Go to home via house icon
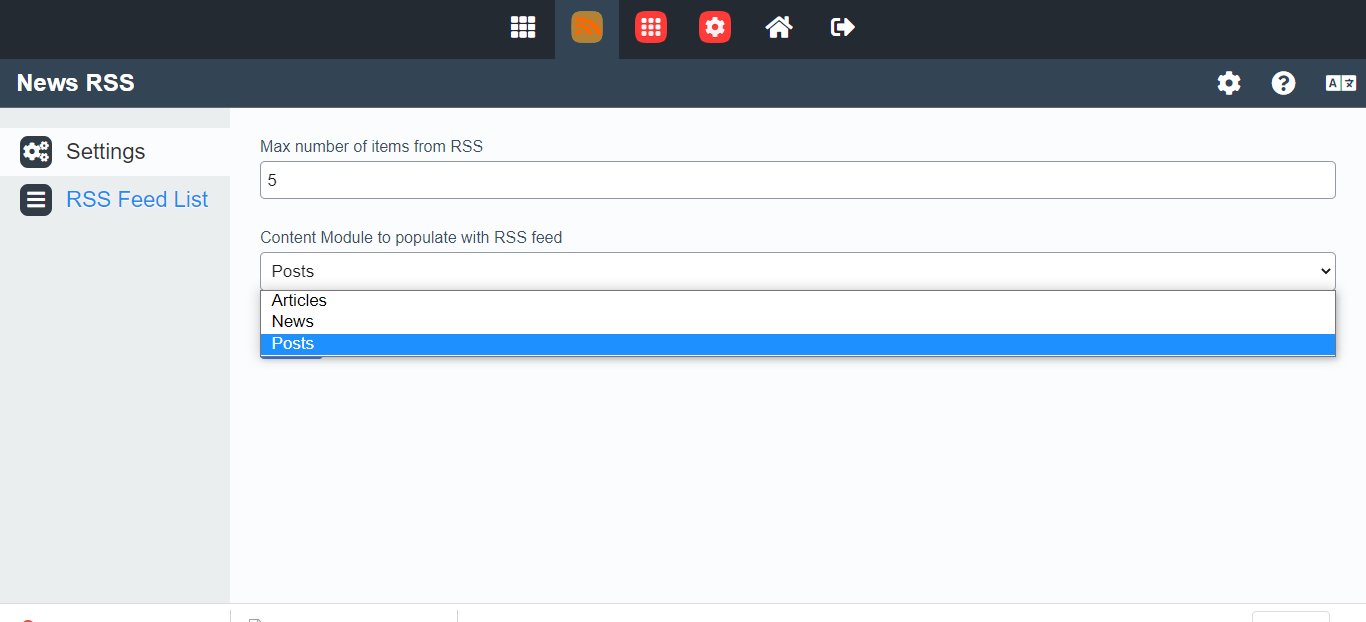 [779, 27]
